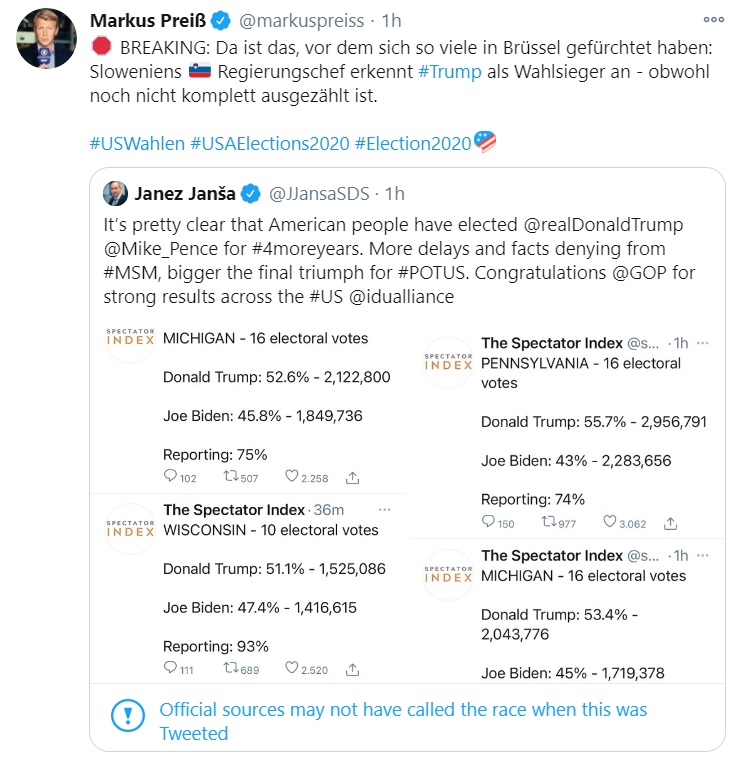Click the official sources warning notice
Viewport: 739px width, 761px height.
(x=404, y=721)
